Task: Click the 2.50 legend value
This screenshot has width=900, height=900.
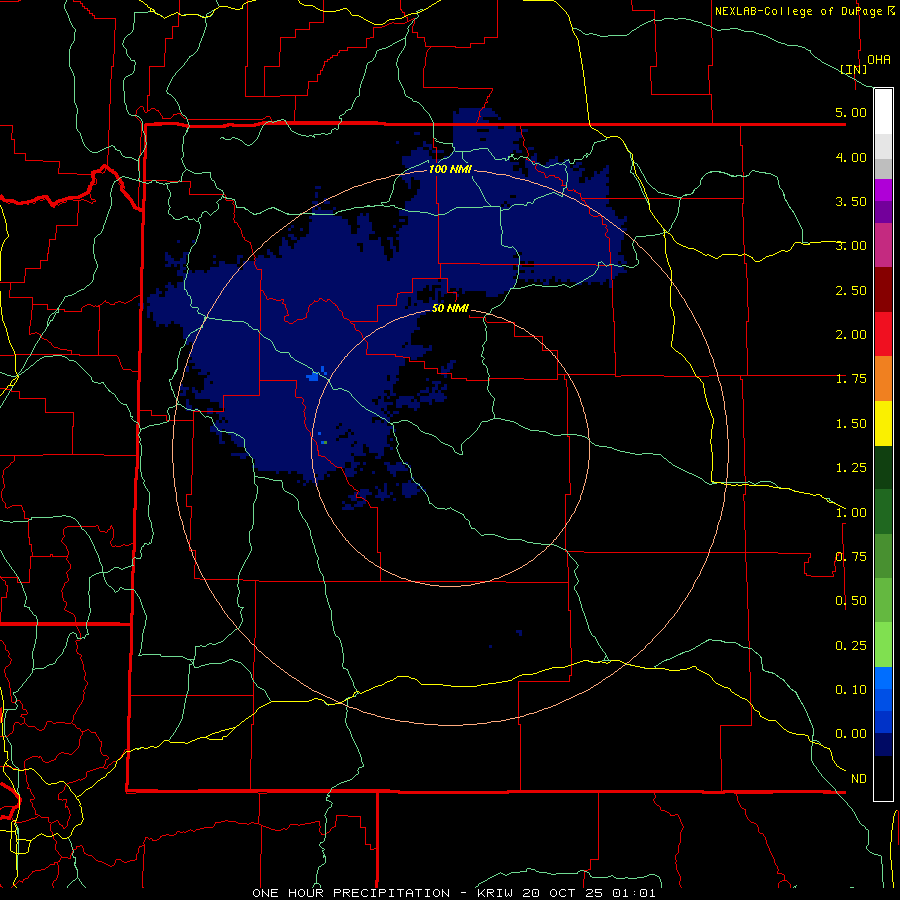Action: pos(851,290)
